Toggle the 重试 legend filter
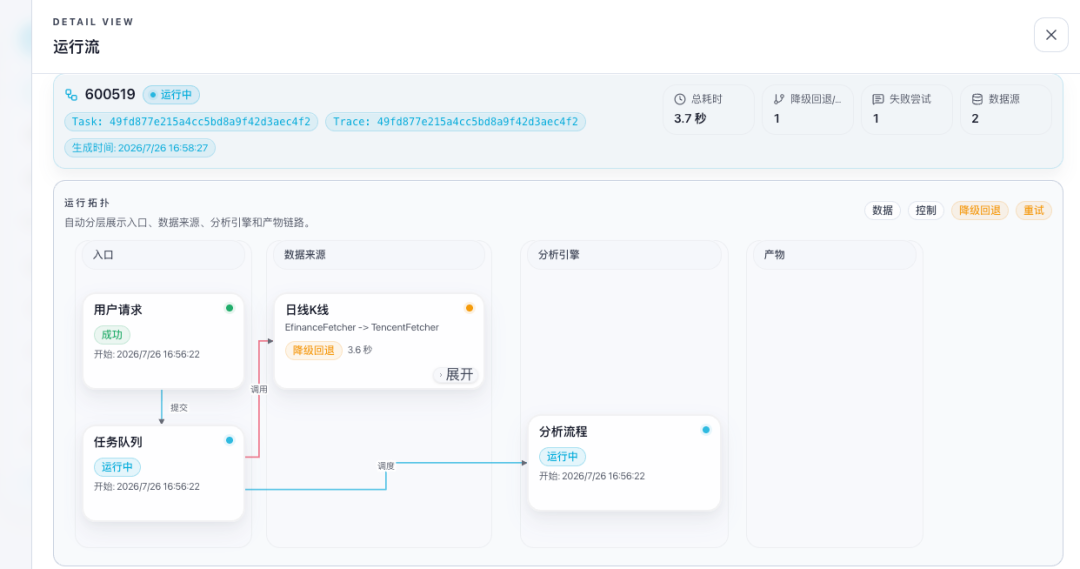Screen dimensions: 1080x569 click(x=1033, y=210)
